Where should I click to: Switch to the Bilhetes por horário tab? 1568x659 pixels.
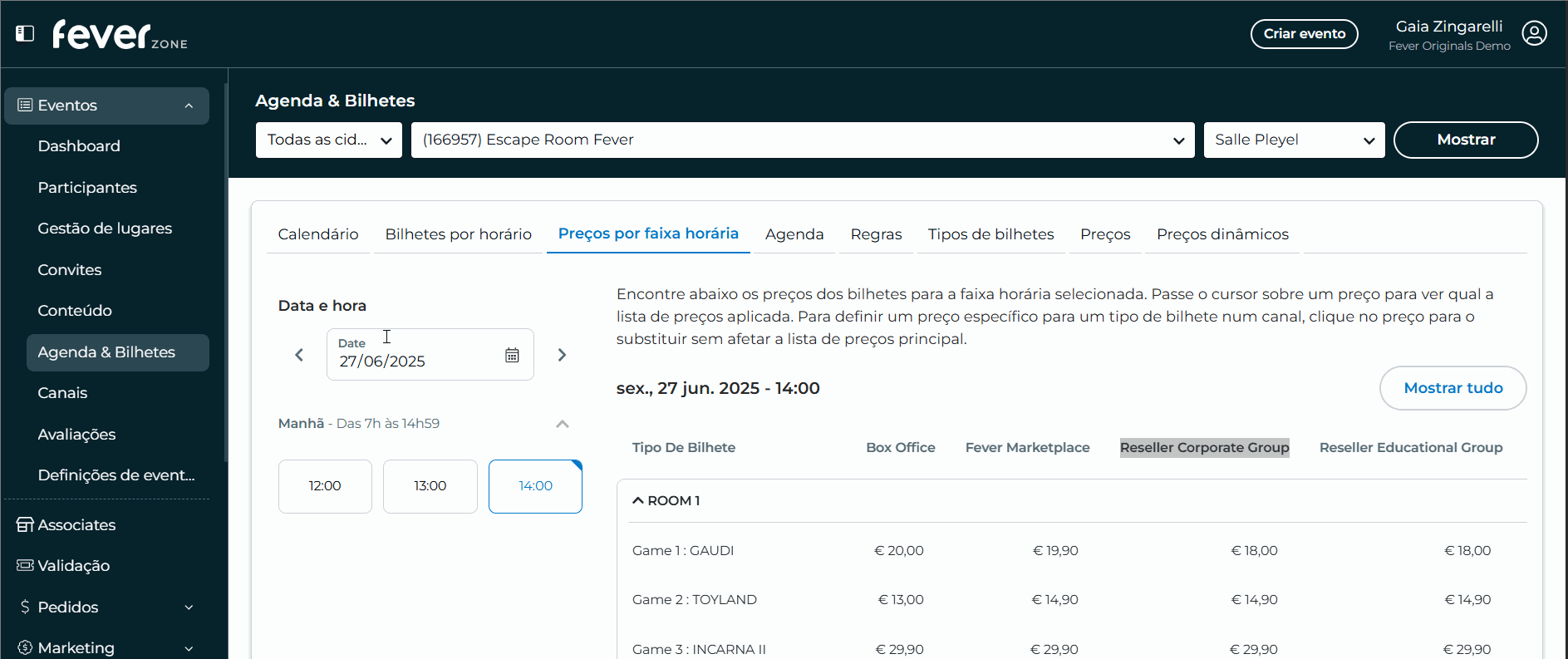pos(459,234)
